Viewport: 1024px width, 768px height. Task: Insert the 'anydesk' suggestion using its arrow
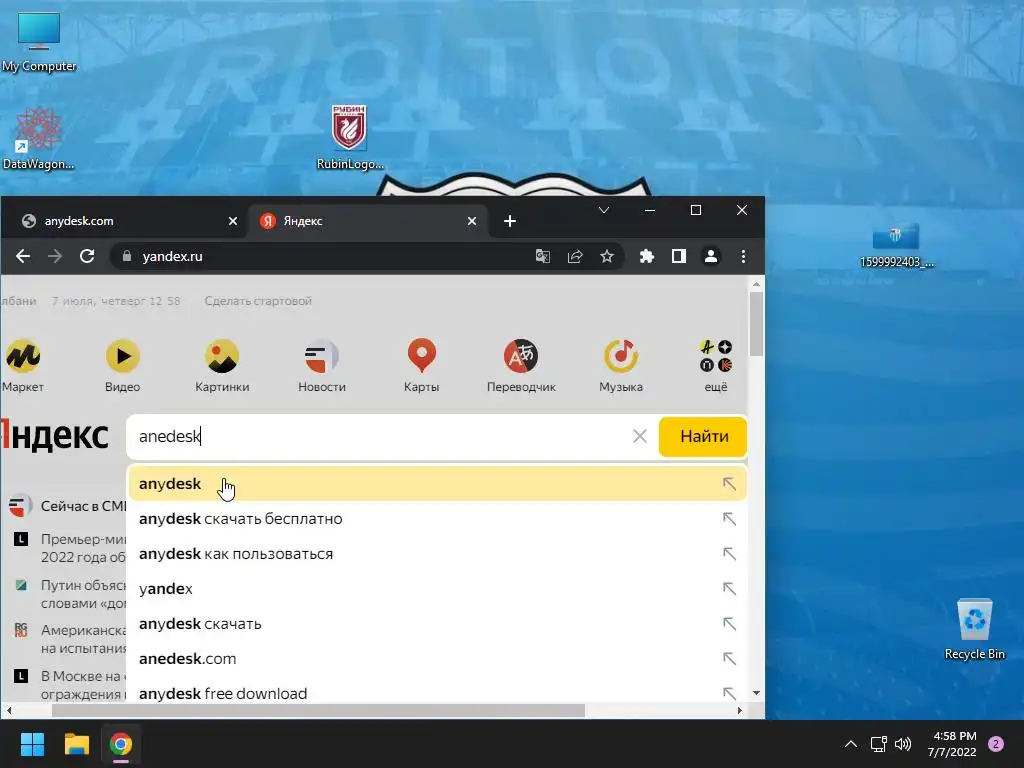[x=729, y=484]
